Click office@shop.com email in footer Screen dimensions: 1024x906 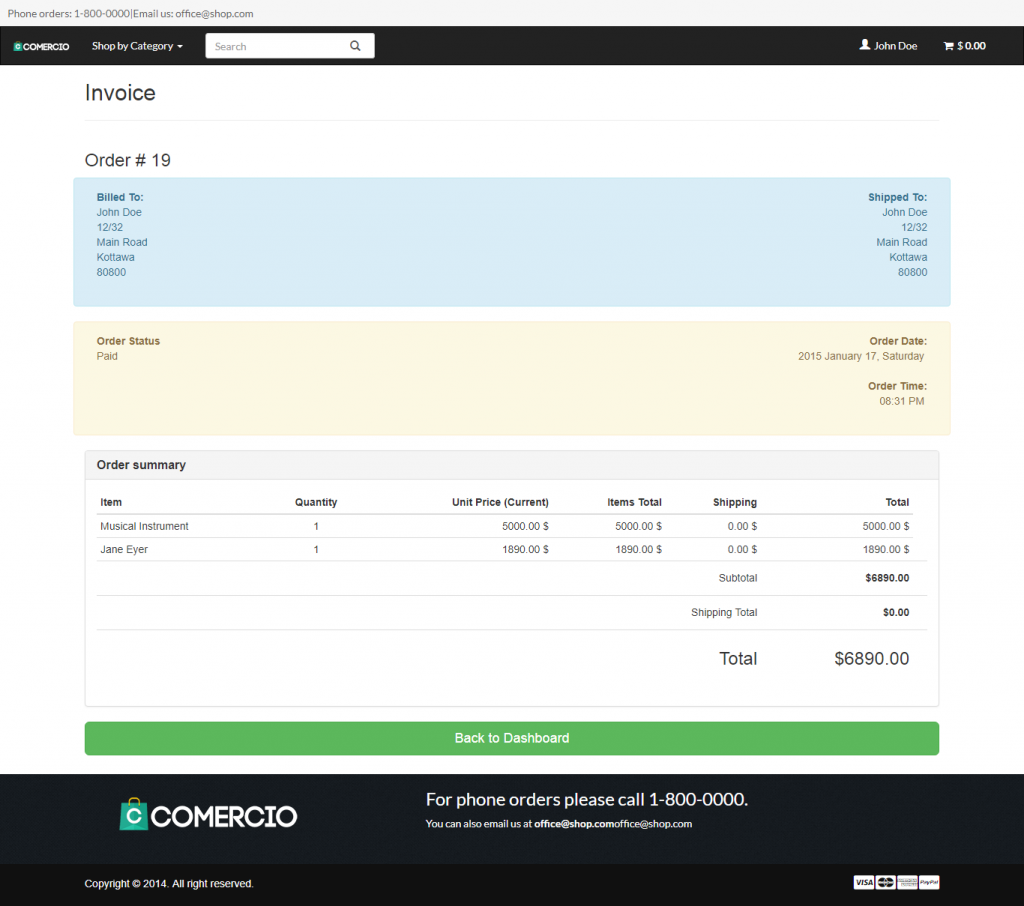pyautogui.click(x=573, y=824)
